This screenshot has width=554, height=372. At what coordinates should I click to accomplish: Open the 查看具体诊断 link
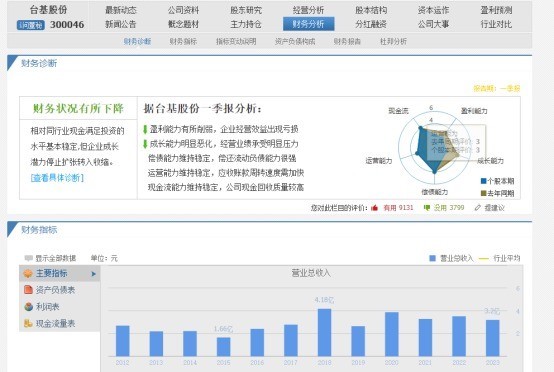coord(57,178)
